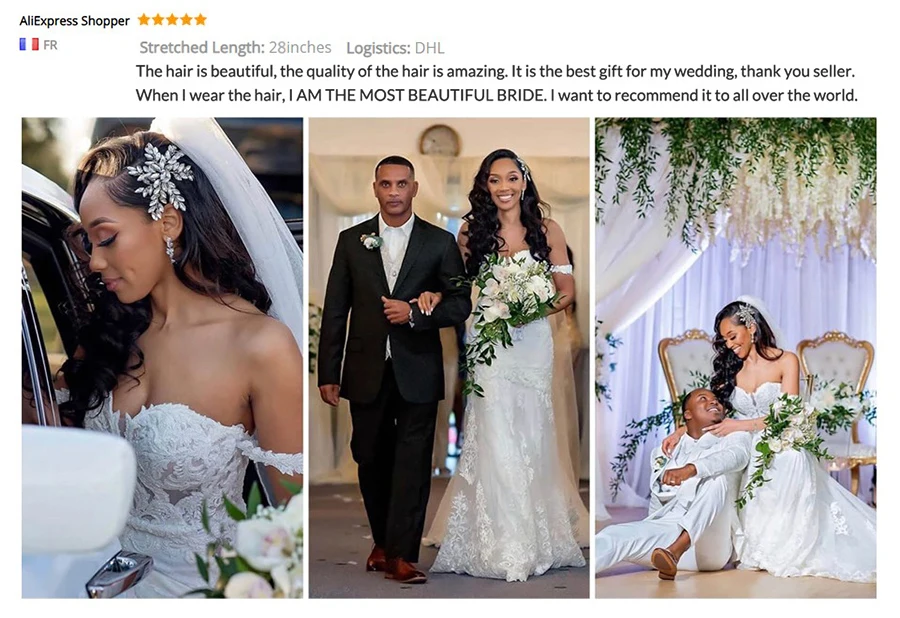This screenshot has height=618, width=900.
Task: Click the FR country code label
Action: 51,45
